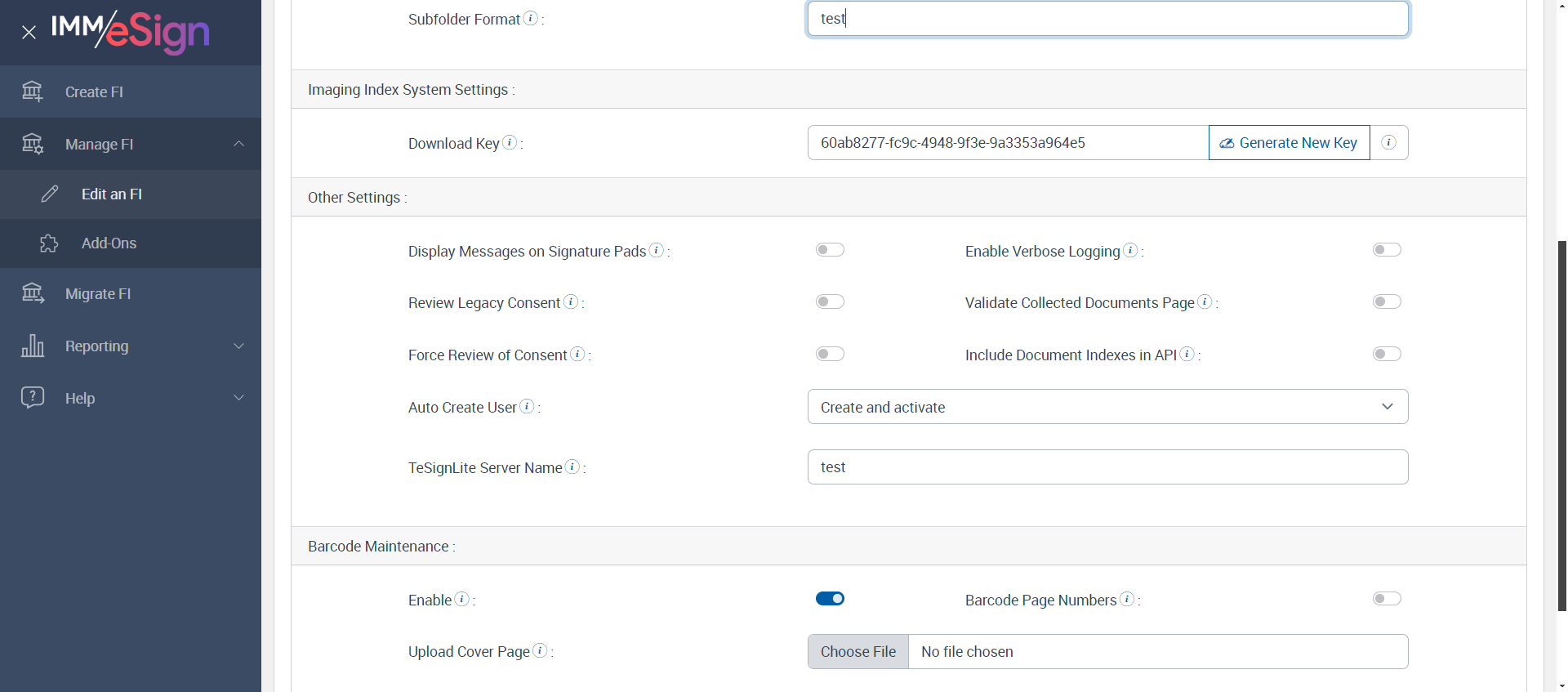Screen dimensions: 1568x692
Task: Click info icon next to Upload Cover Page
Action: [x=540, y=650]
